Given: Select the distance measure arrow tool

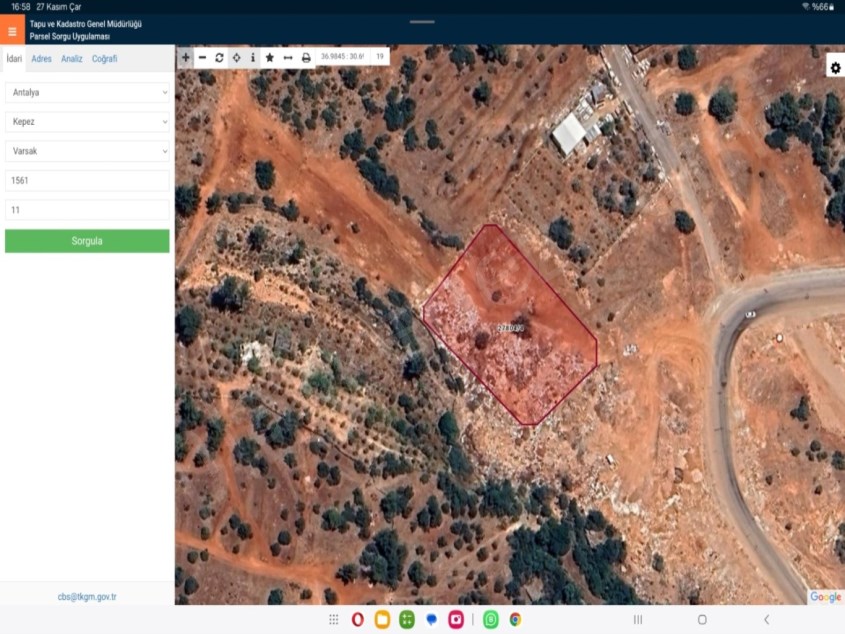Looking at the screenshot, I should 288,58.
